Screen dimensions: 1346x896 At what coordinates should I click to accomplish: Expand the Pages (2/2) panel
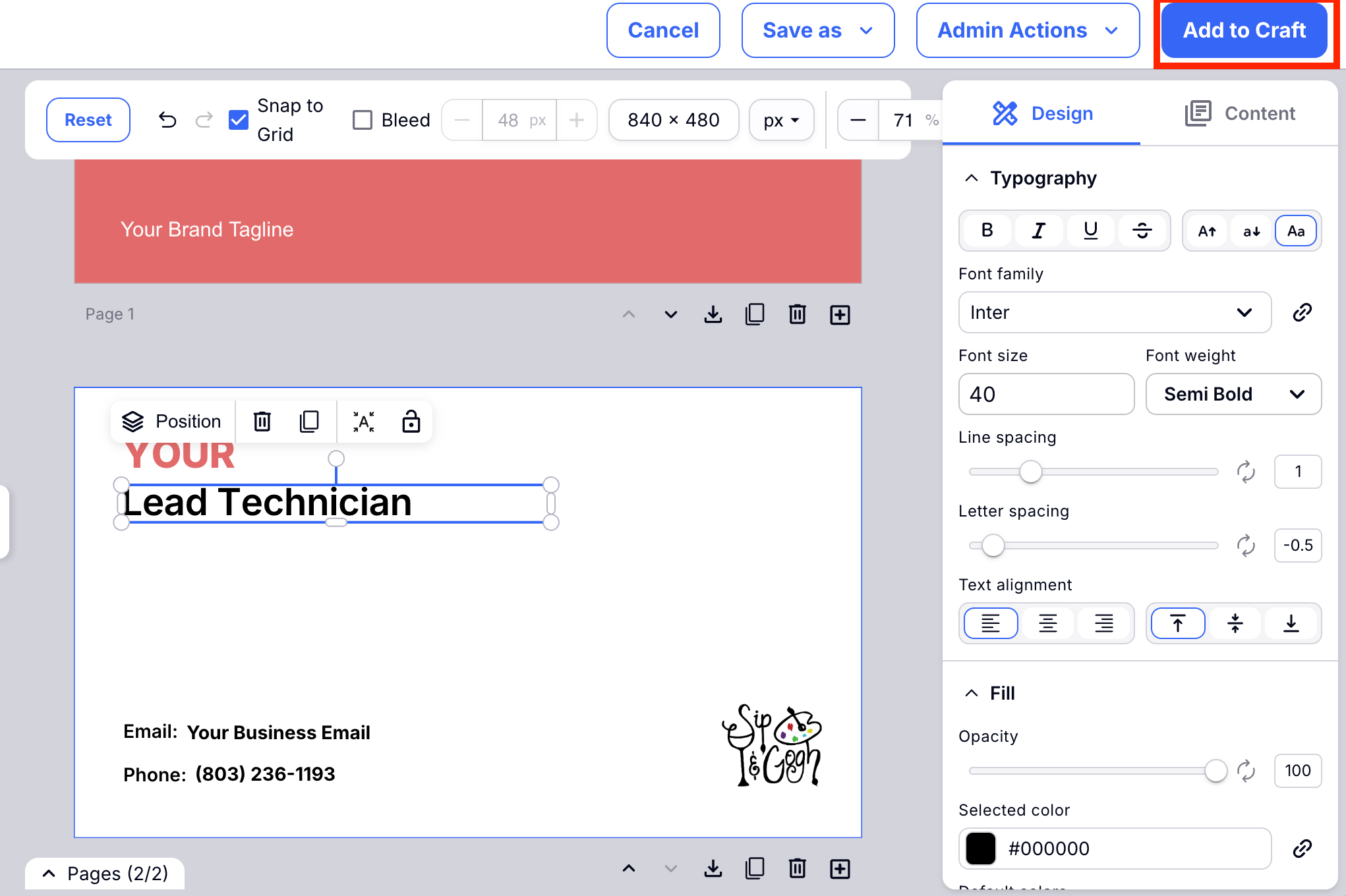105,874
